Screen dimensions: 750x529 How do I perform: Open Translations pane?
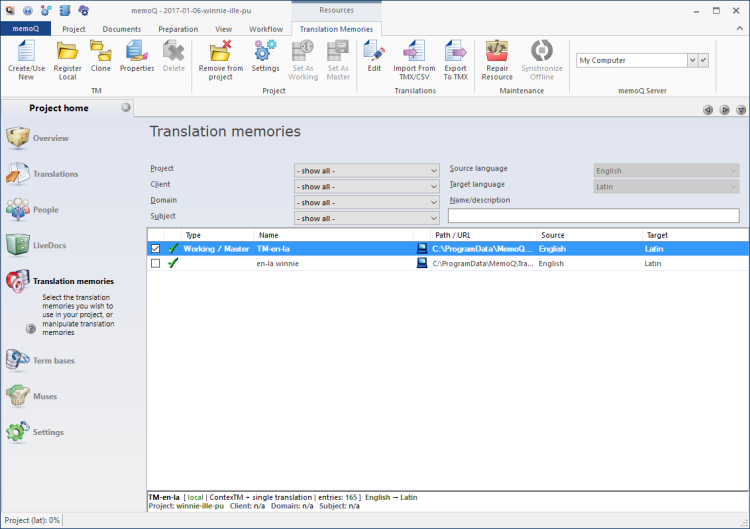pos(42,174)
